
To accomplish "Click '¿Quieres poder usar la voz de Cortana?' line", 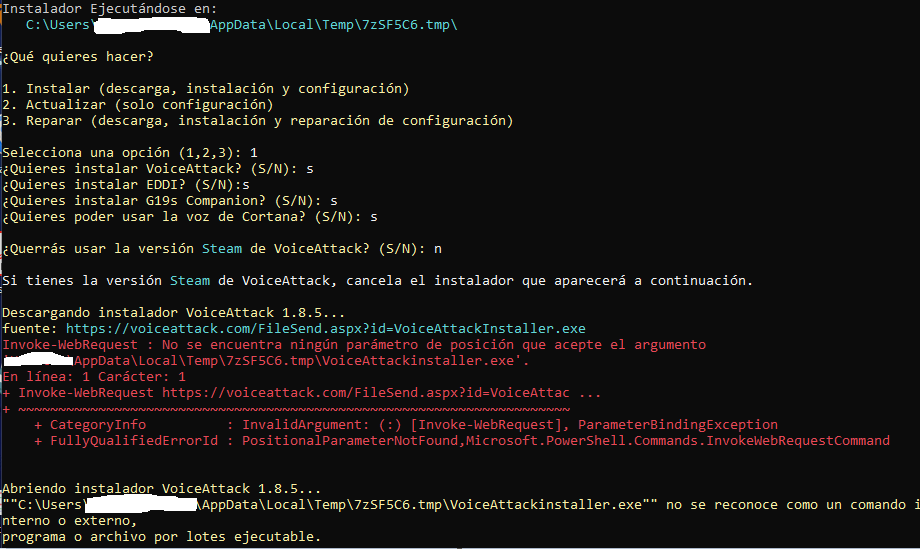I will click(x=190, y=217).
